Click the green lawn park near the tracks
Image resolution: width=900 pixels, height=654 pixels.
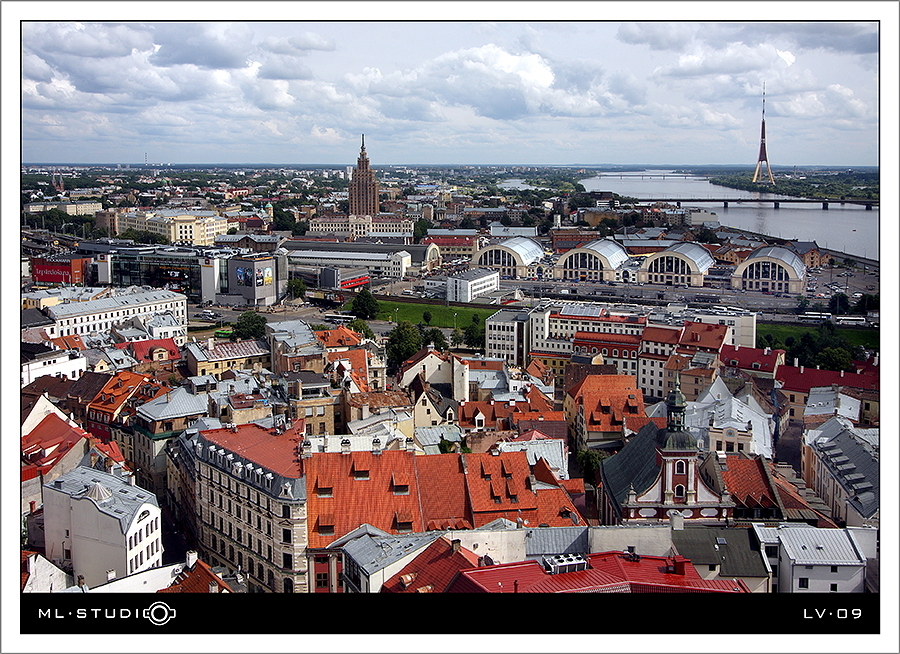437,314
